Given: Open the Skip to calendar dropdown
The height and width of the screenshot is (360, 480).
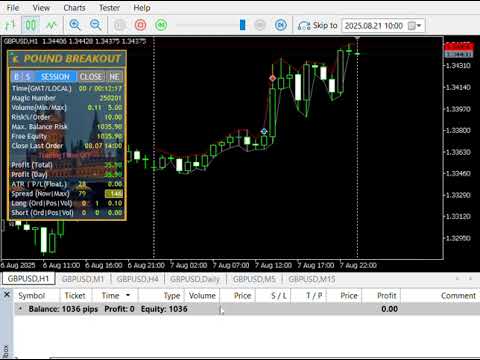Looking at the screenshot, I should click(415, 26).
